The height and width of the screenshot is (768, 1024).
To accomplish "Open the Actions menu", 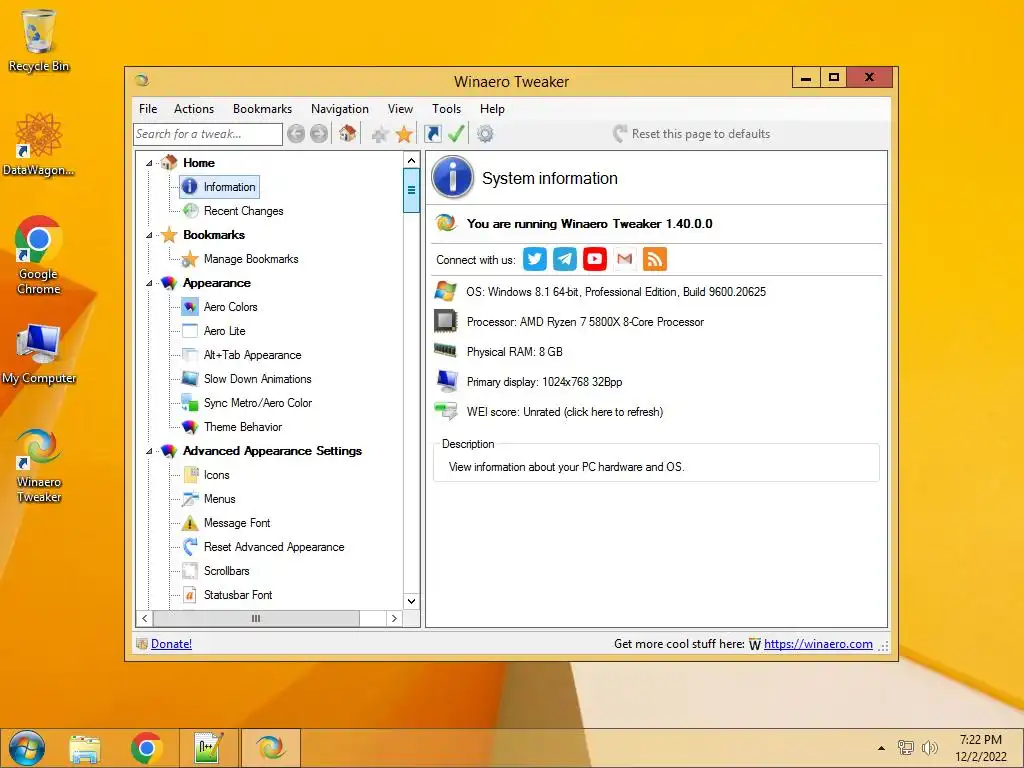I will pos(194,109).
